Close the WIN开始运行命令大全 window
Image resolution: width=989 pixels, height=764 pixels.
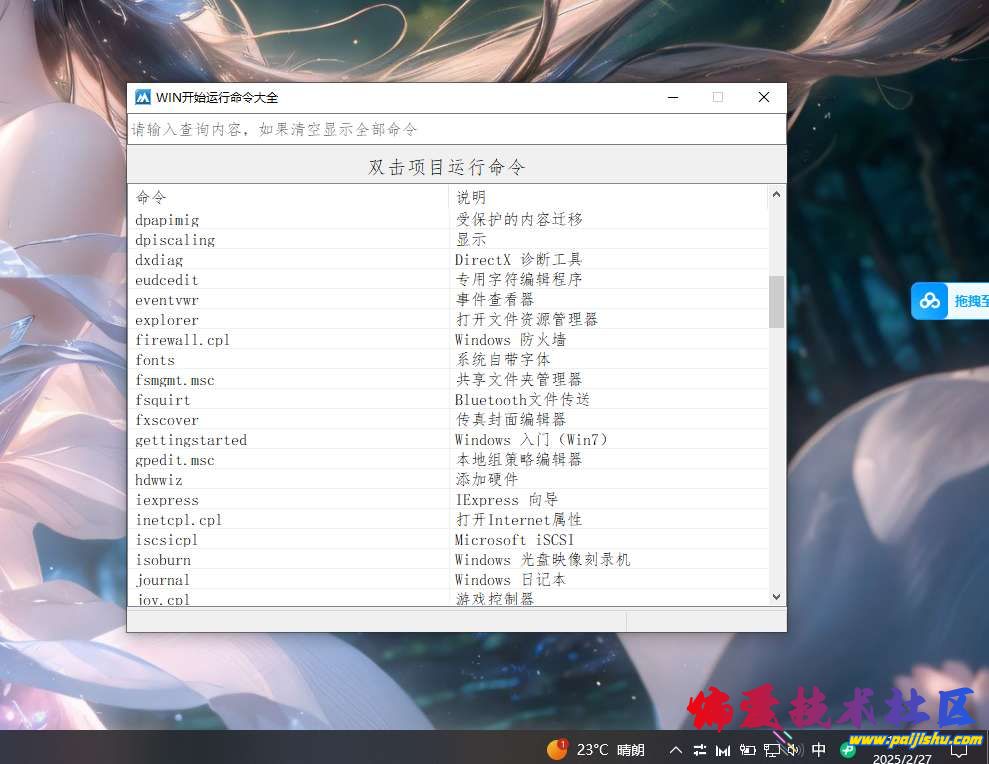click(764, 97)
